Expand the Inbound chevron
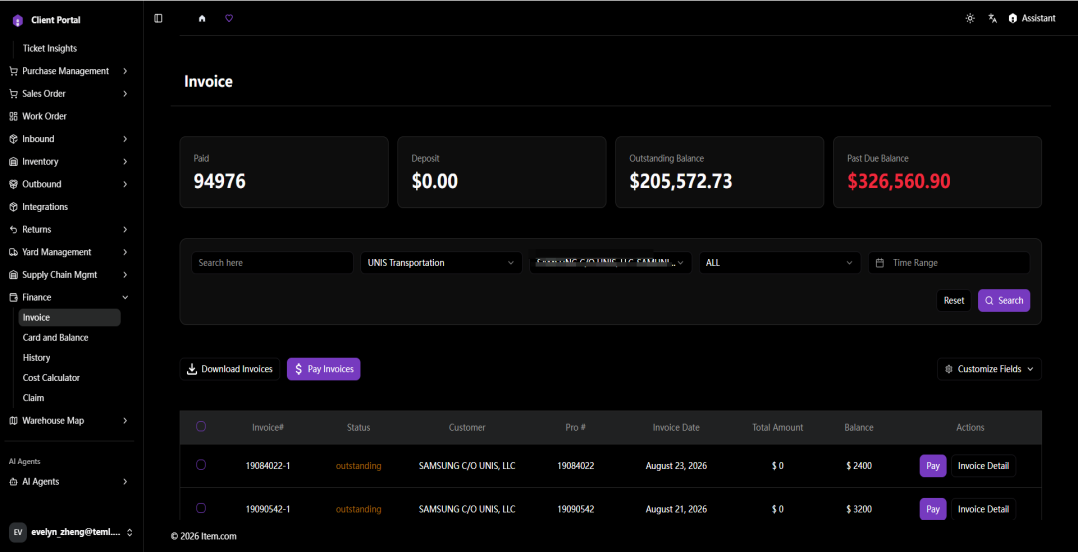 pos(125,139)
